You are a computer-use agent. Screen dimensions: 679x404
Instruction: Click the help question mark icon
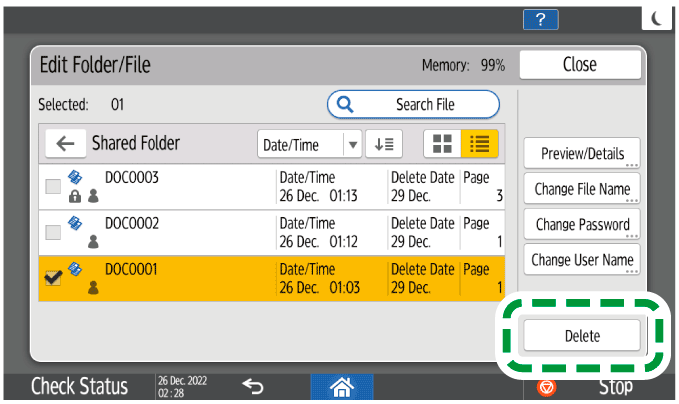tap(540, 21)
